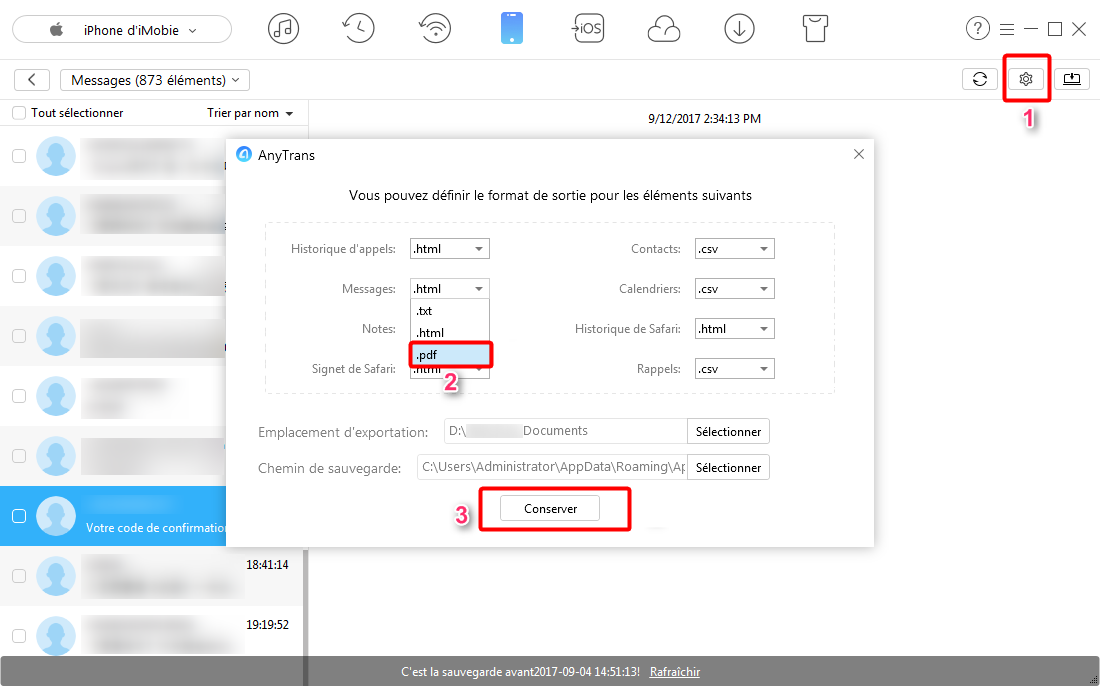Click the Conserver button
This screenshot has height=686, width=1100.
point(550,509)
